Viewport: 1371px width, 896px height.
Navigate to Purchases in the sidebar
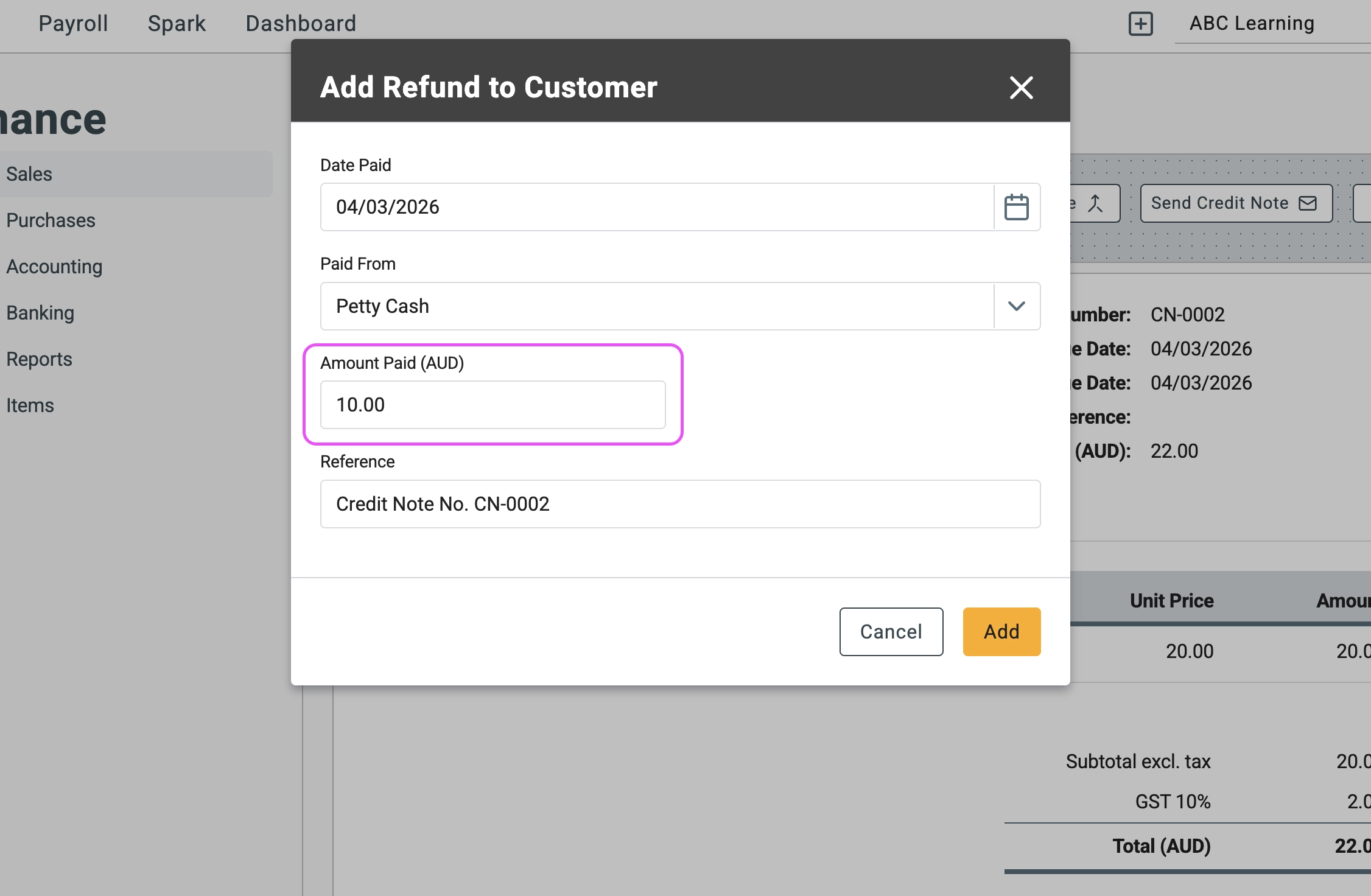click(51, 220)
